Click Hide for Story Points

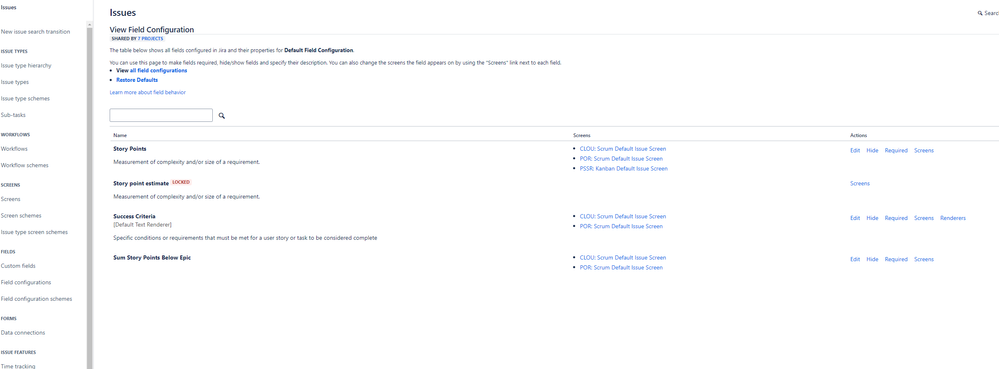872,150
